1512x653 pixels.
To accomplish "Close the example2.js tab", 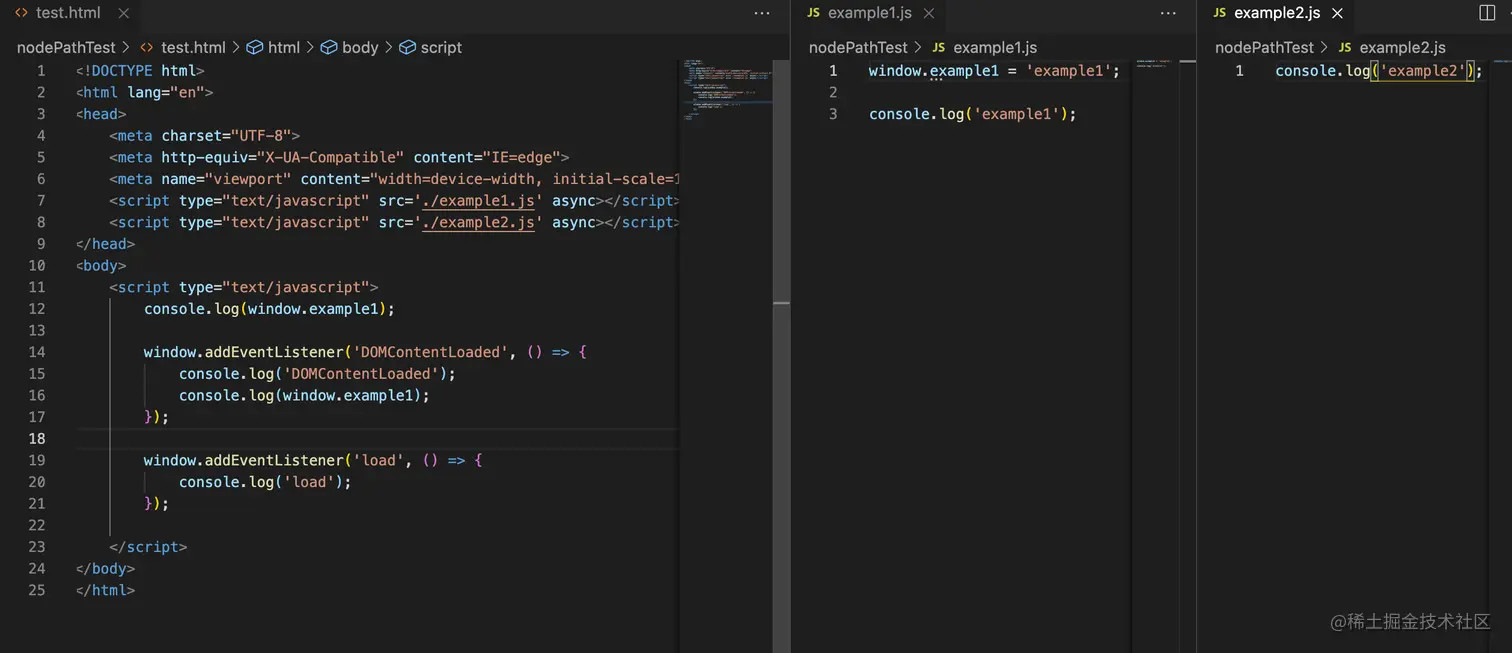I will tap(1337, 13).
